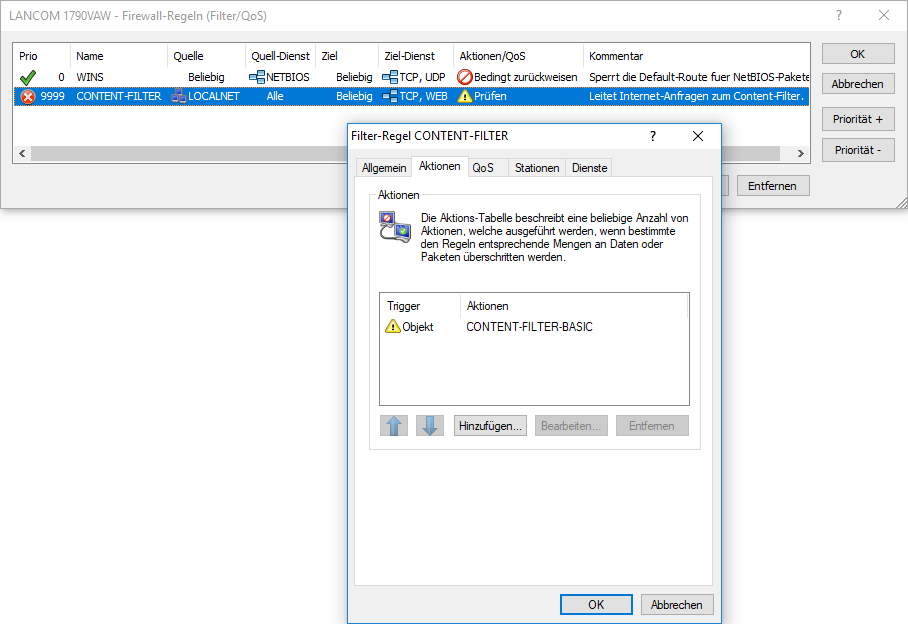
Task: Click the green checkmark icon of WINS rule
Action: click(28, 76)
